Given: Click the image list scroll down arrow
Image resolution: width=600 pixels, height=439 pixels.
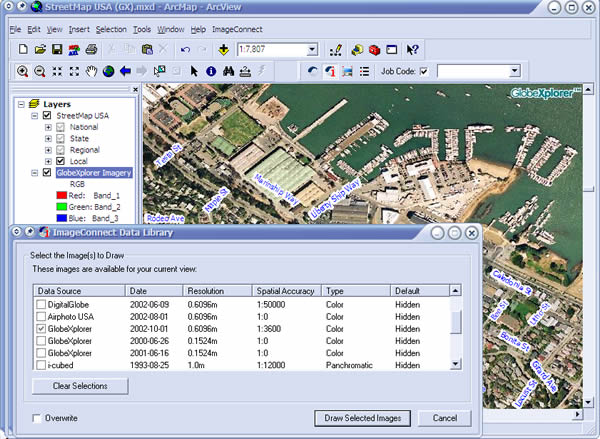Looking at the screenshot, I should tap(455, 364).
